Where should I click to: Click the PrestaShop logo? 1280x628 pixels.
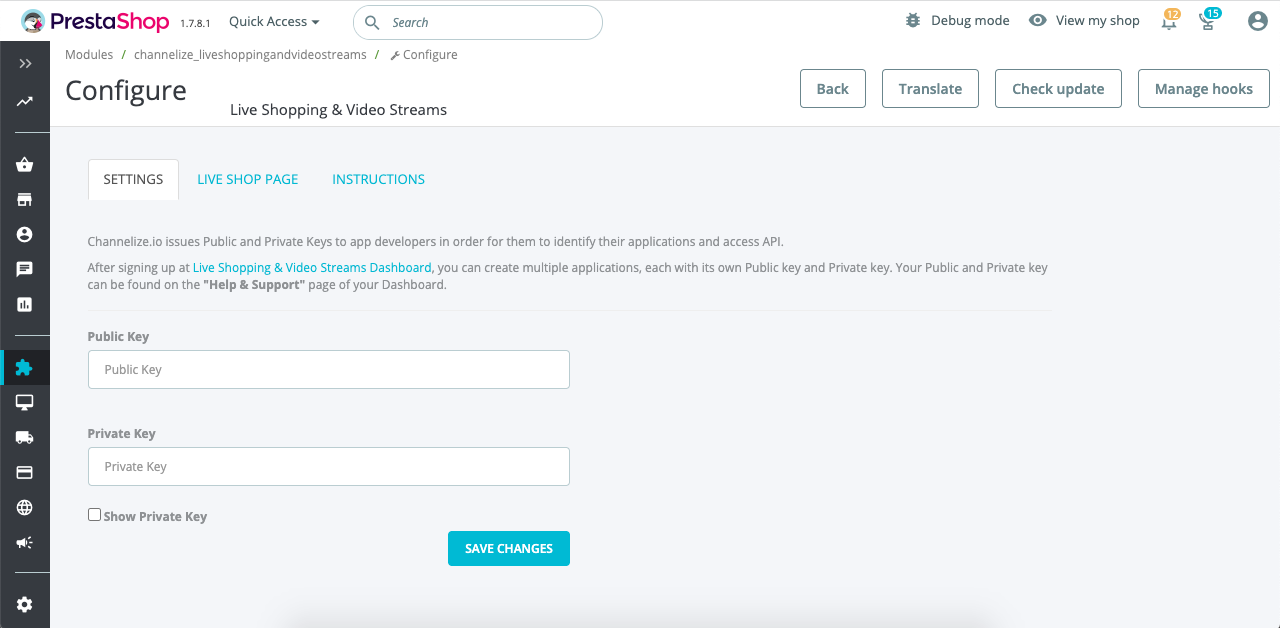click(96, 21)
